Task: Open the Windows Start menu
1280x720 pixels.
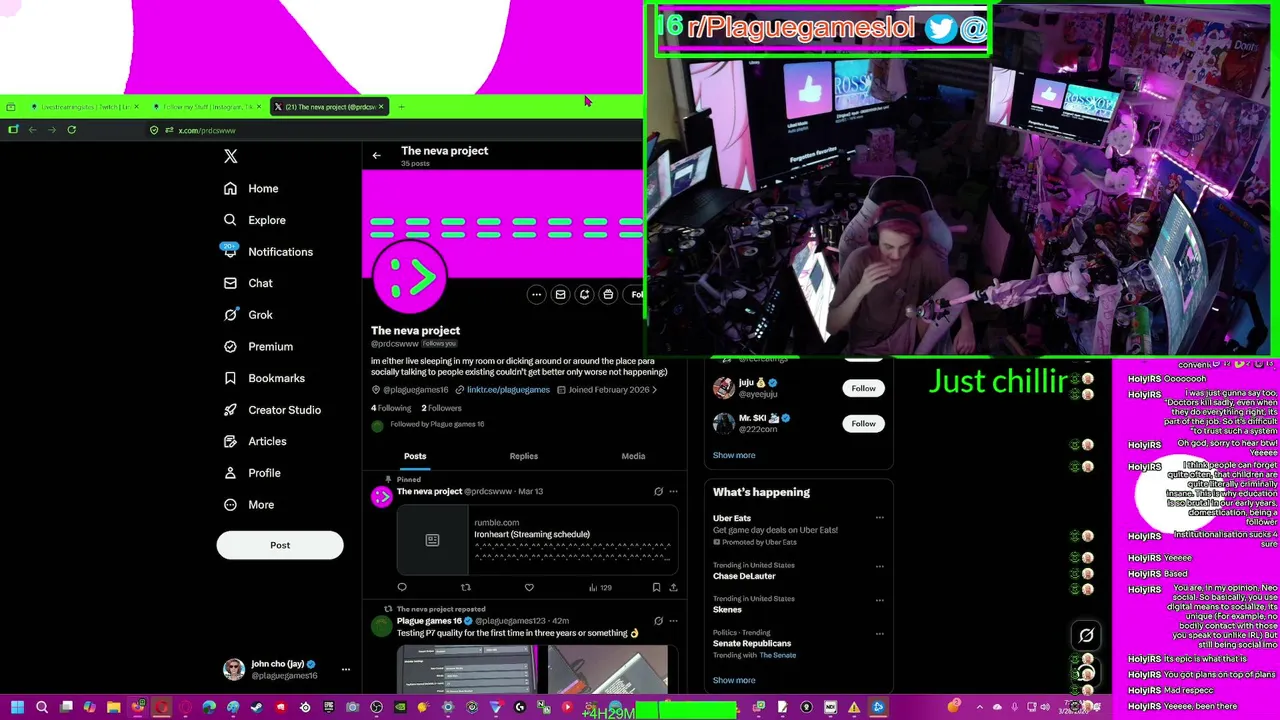Action: click(17, 708)
